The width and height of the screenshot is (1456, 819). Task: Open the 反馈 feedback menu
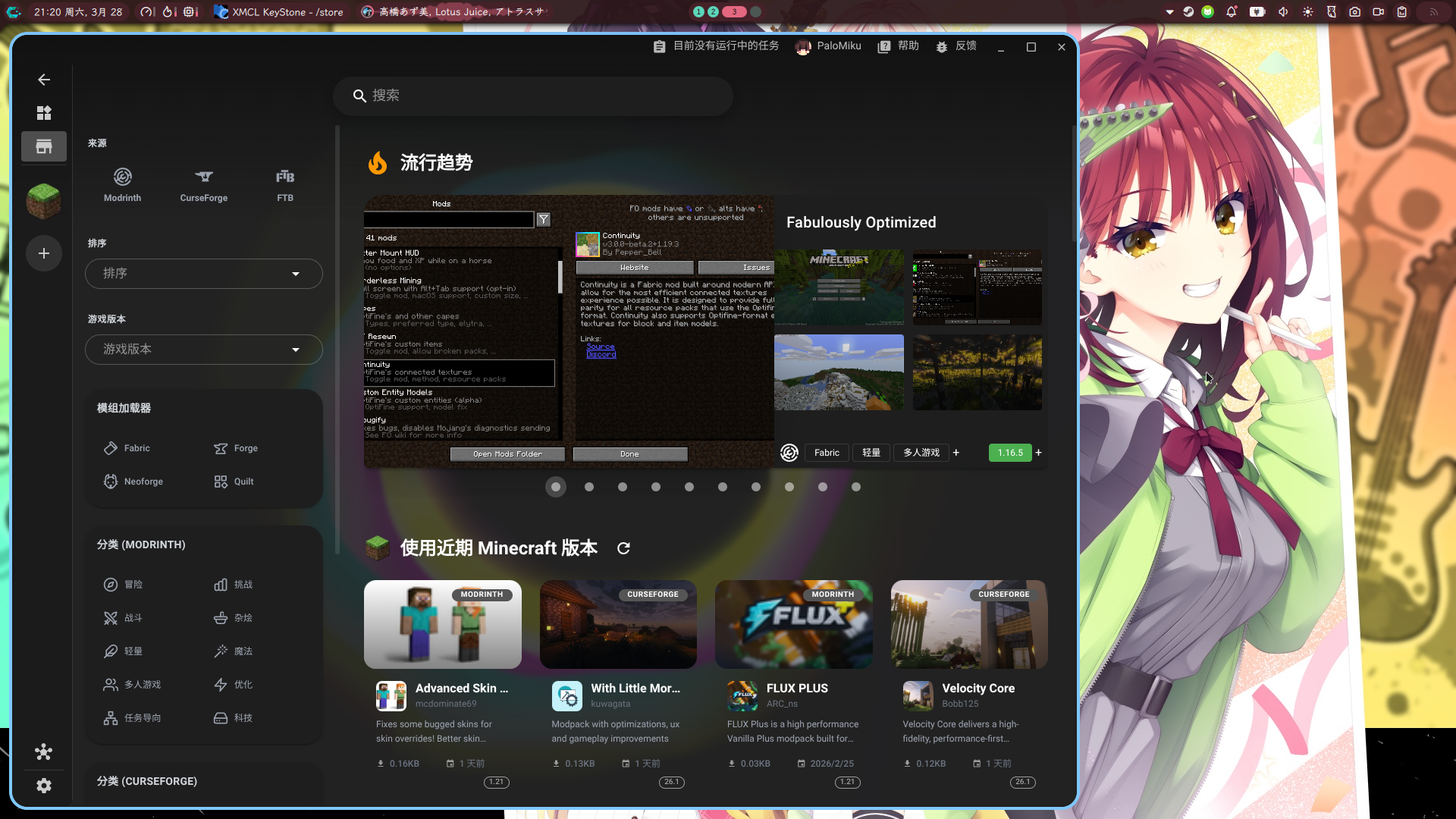(955, 46)
